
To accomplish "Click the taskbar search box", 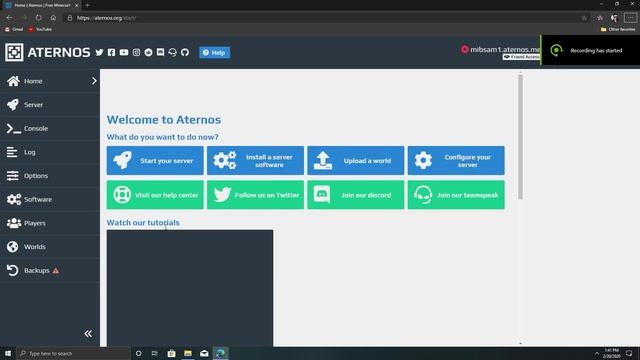I will pos(73,353).
